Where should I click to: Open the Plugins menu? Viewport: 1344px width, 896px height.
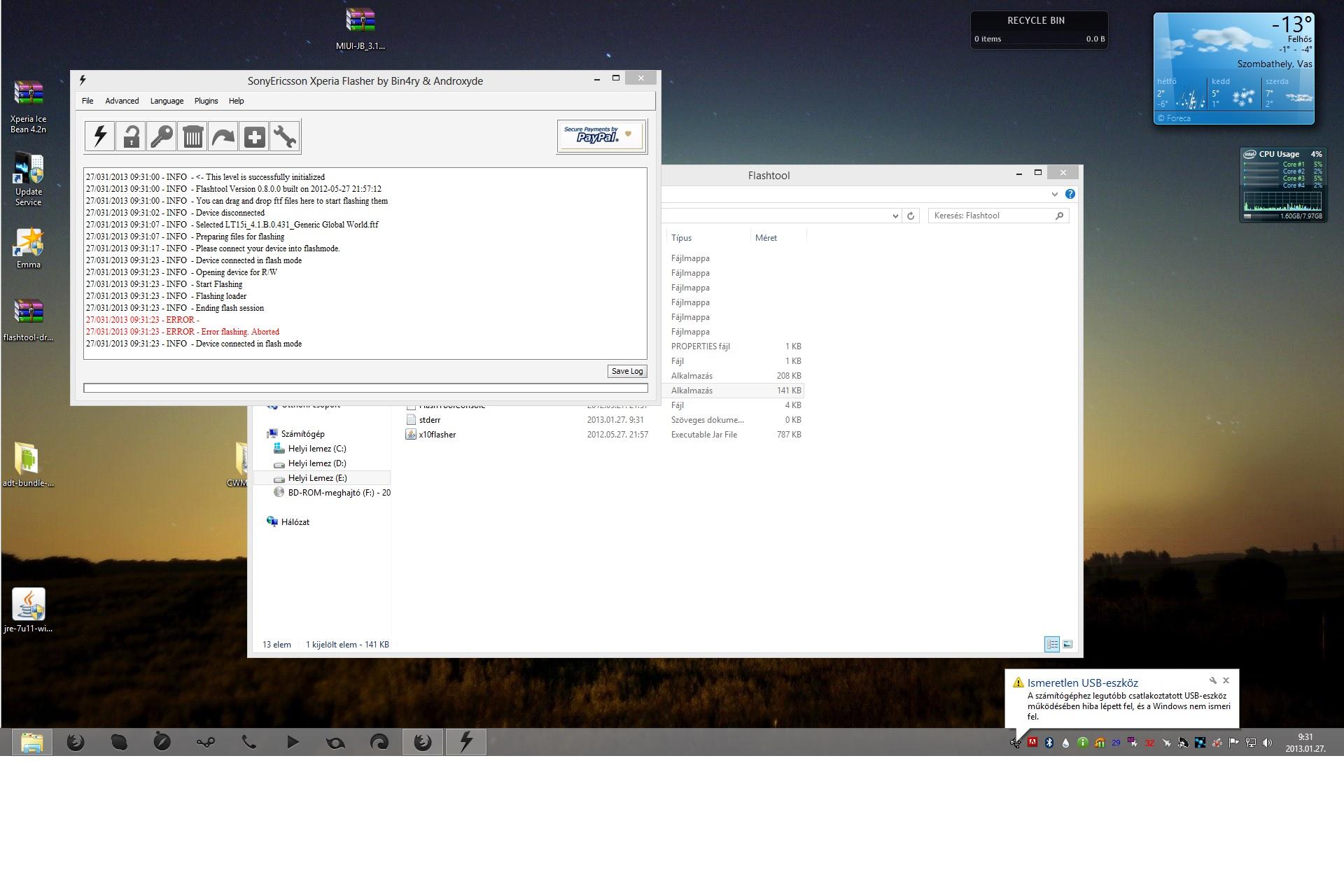coord(206,101)
